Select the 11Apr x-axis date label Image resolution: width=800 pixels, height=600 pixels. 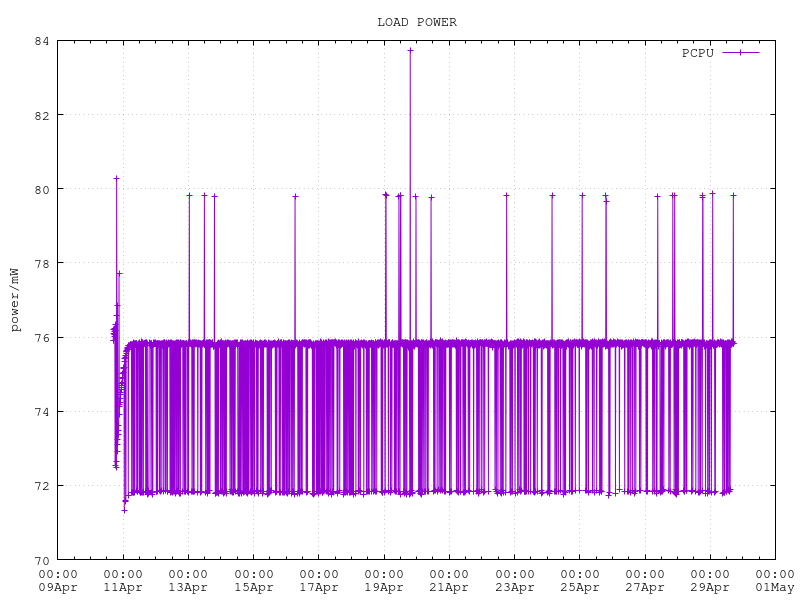click(123, 587)
